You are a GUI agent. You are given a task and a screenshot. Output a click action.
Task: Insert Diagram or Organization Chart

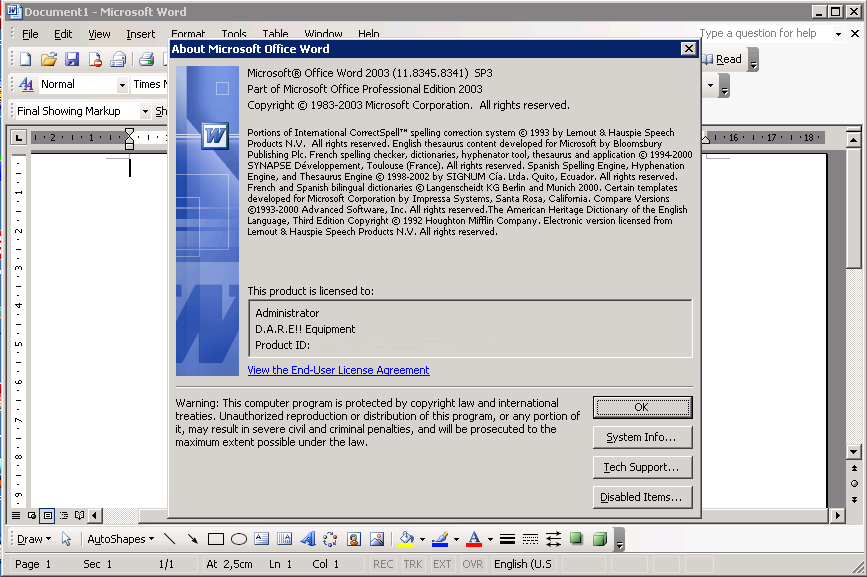point(330,539)
